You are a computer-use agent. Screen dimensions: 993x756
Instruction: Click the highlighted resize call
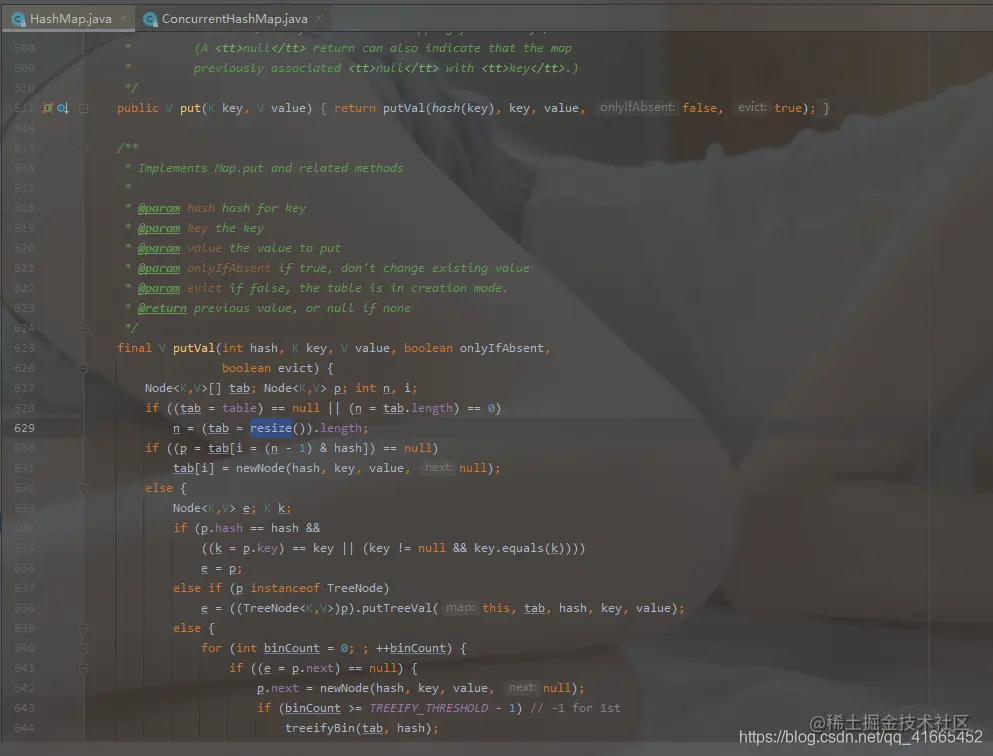[x=271, y=428]
